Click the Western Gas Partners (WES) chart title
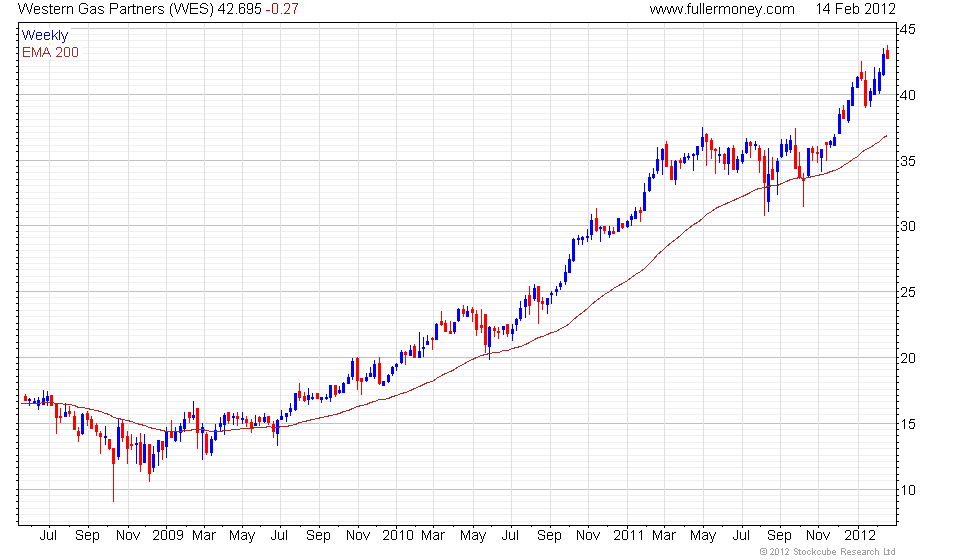The height and width of the screenshot is (560, 980). tap(116, 9)
